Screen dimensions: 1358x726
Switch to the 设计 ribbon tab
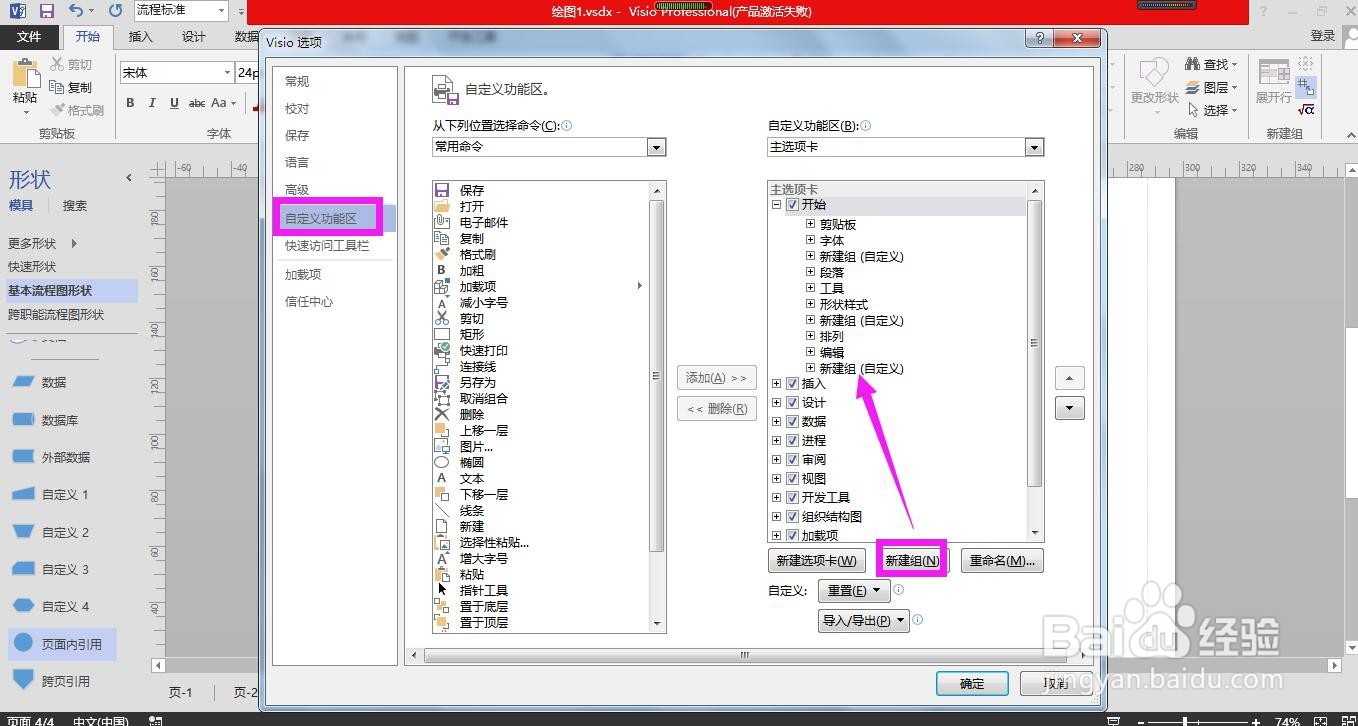(x=193, y=37)
